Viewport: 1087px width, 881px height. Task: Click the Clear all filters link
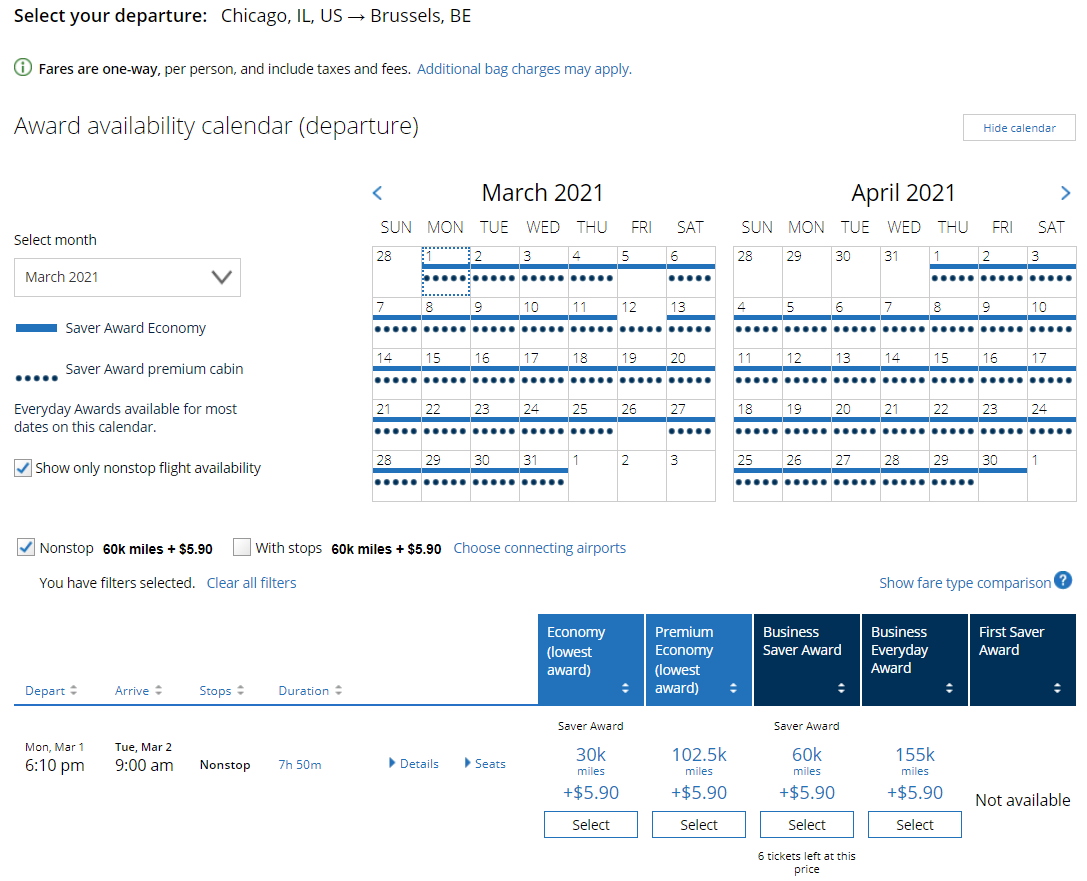(251, 583)
